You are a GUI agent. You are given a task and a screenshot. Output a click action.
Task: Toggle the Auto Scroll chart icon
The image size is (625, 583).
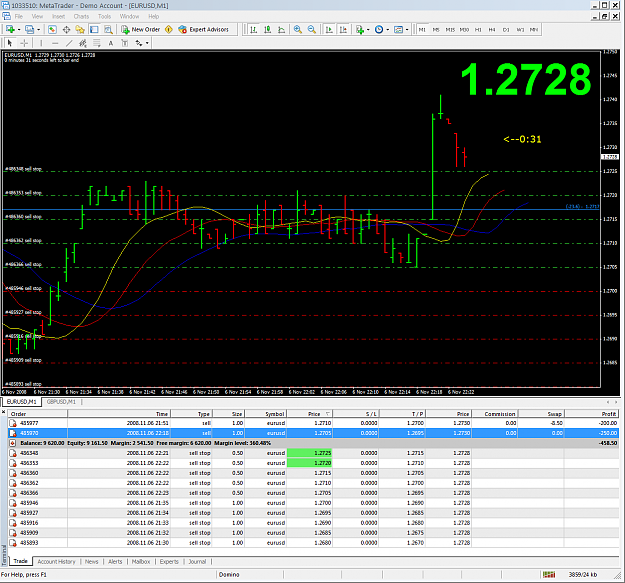(x=329, y=29)
